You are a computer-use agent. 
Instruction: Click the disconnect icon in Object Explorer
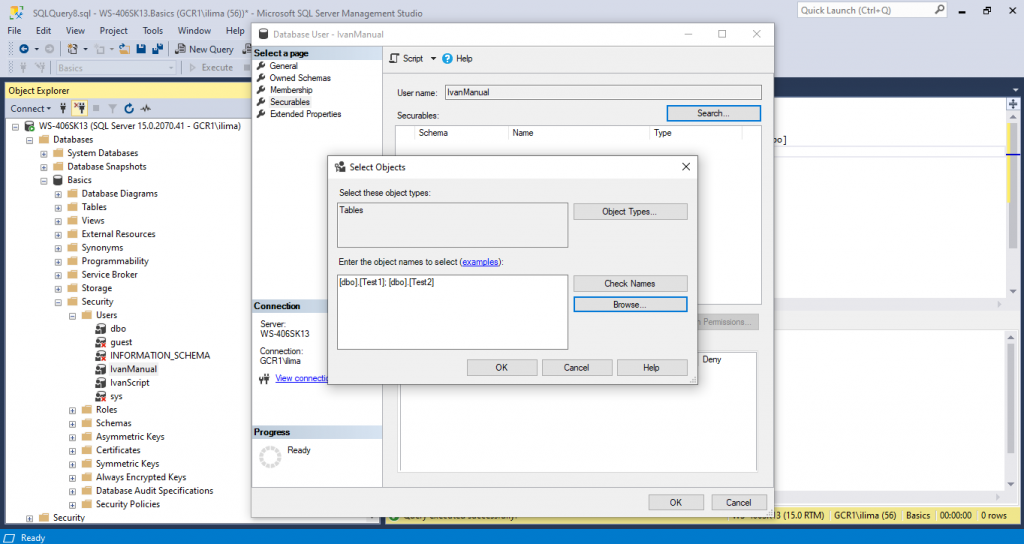[80, 108]
